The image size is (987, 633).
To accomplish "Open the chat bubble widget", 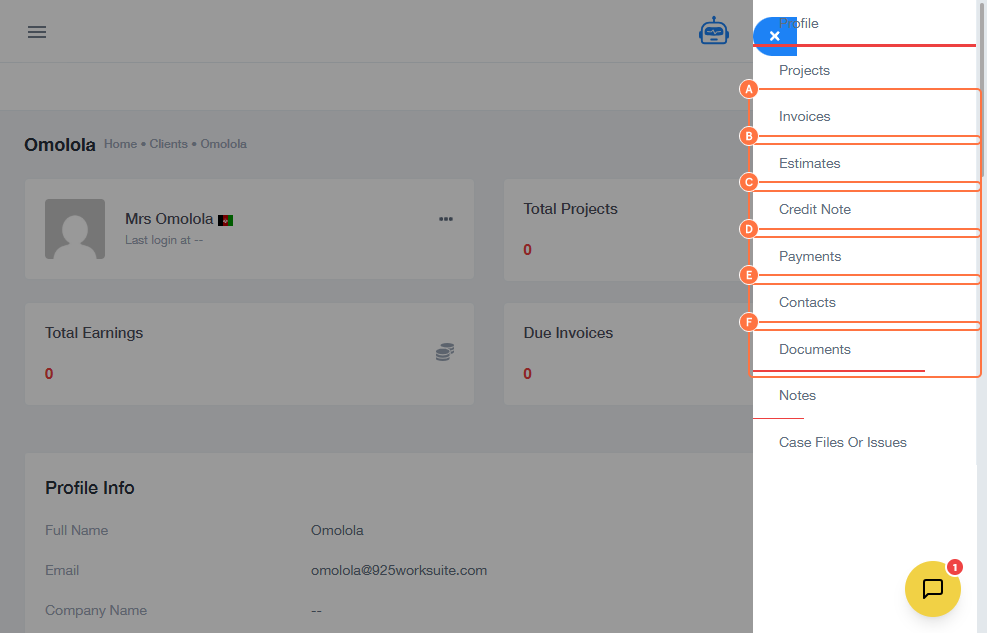I will [932, 589].
